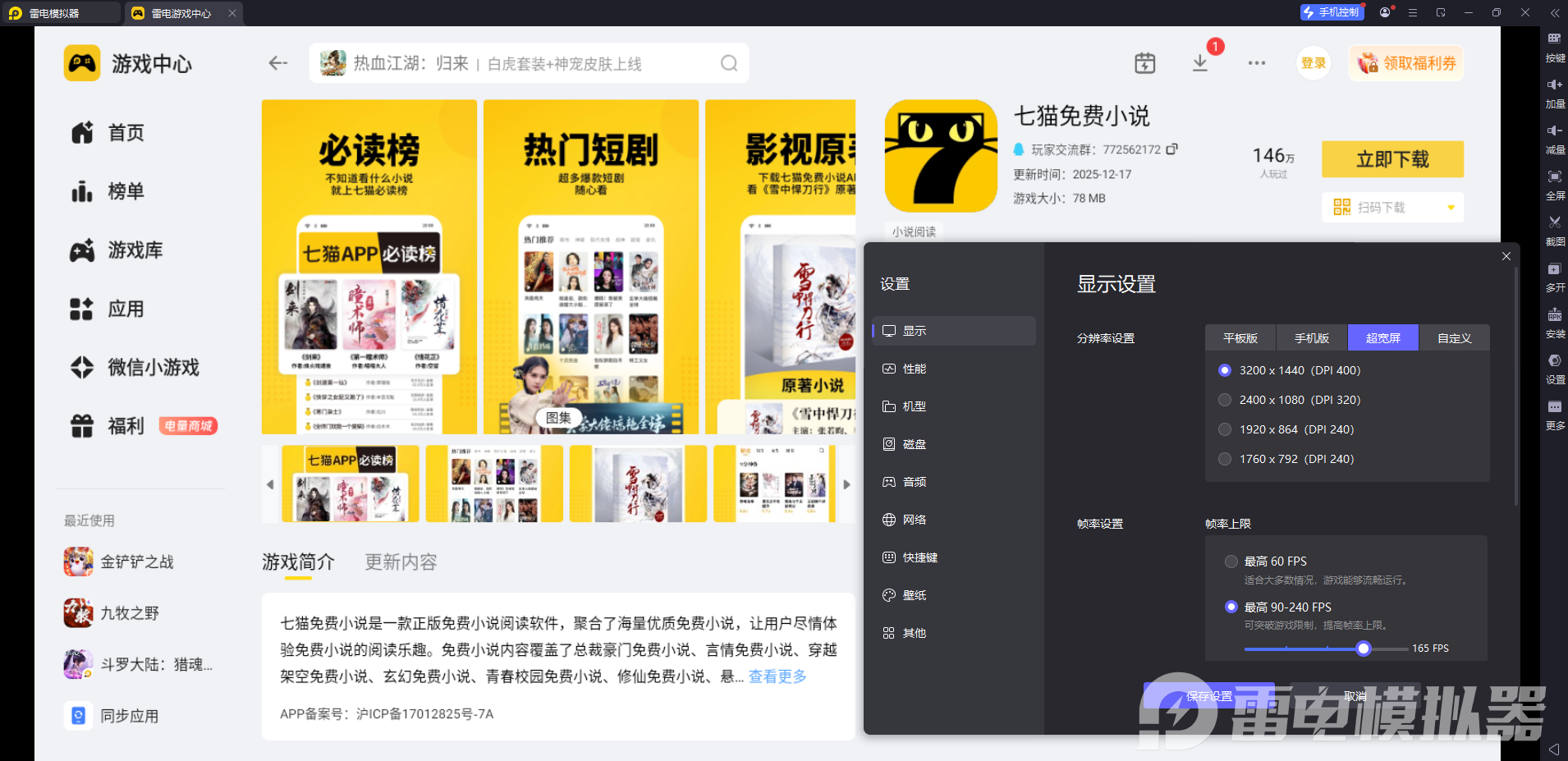Image resolution: width=1568 pixels, height=761 pixels.
Task: Adjust the FPS limit slider handle
Action: click(x=1364, y=649)
